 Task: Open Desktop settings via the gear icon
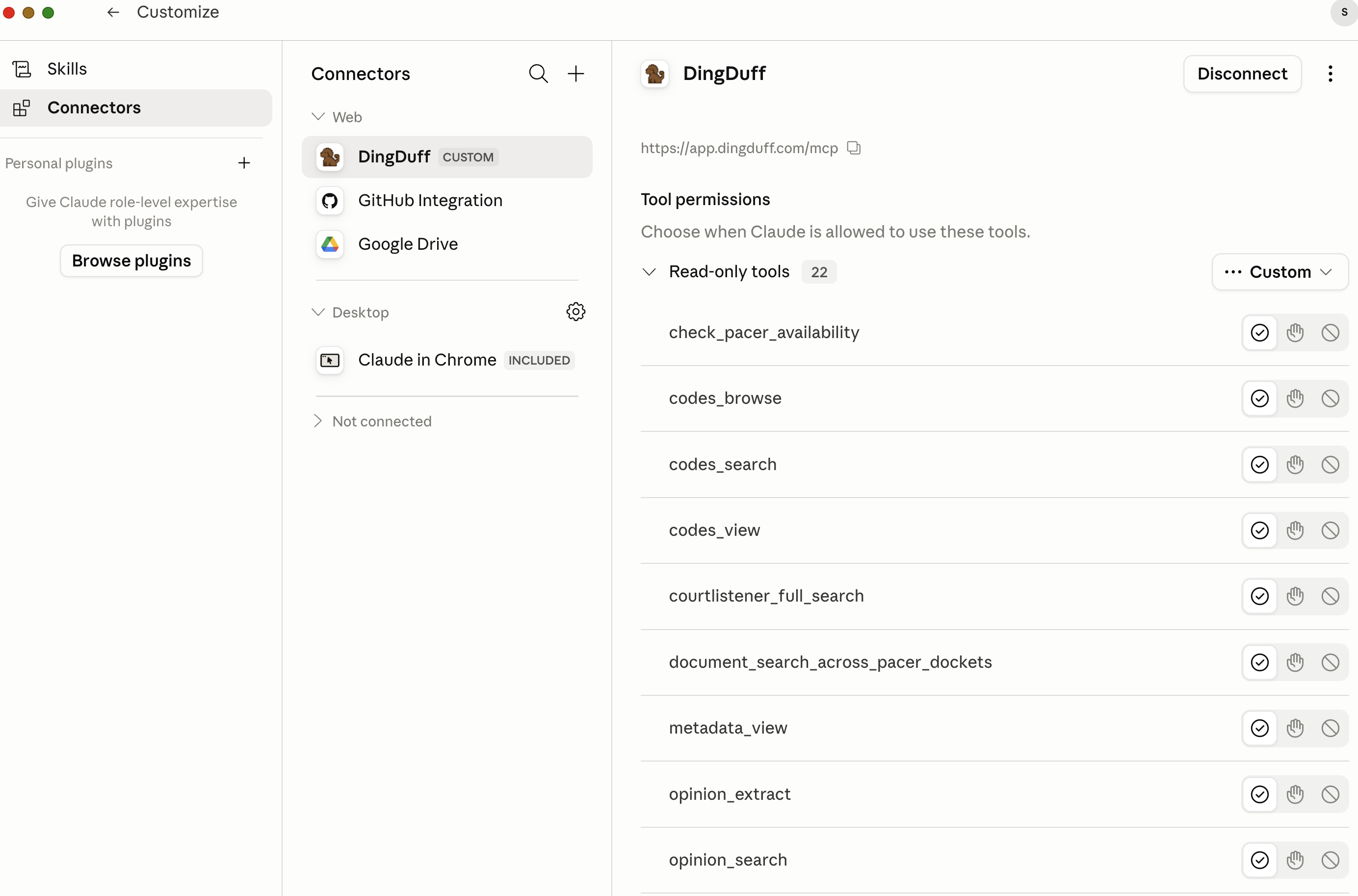click(576, 312)
